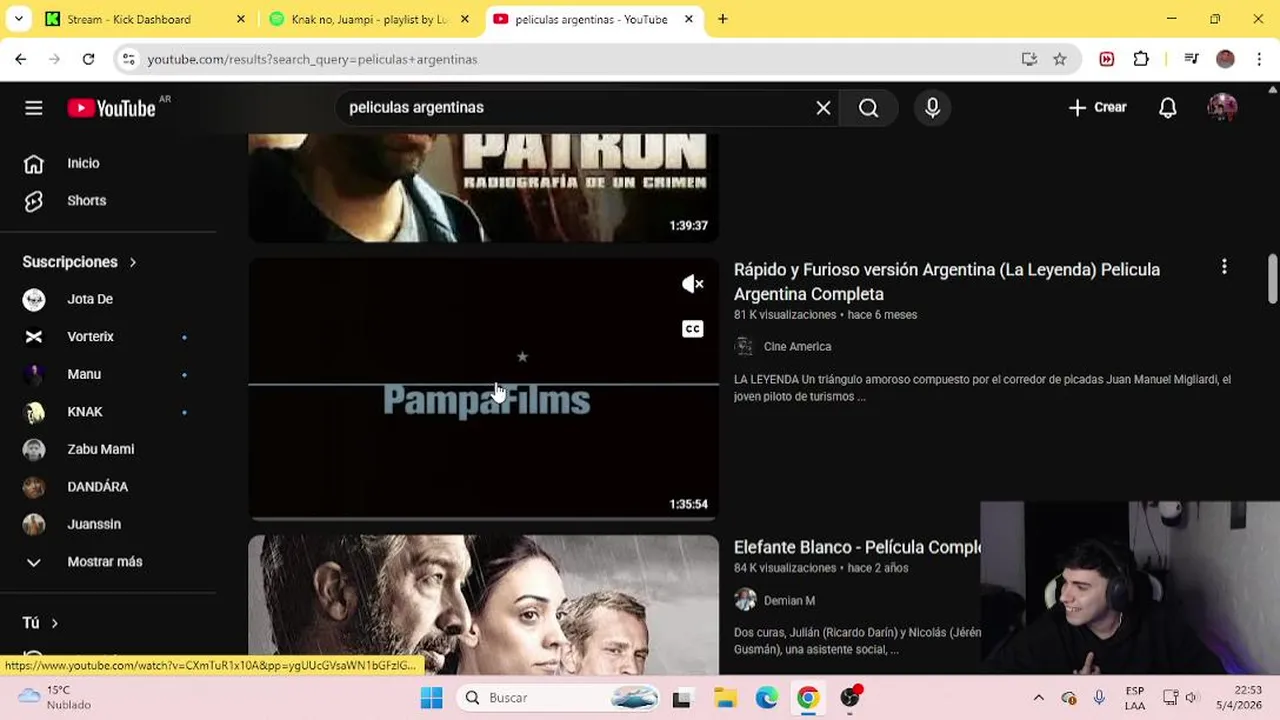
Task: Open the Chrome profile avatar
Action: (x=1225, y=59)
